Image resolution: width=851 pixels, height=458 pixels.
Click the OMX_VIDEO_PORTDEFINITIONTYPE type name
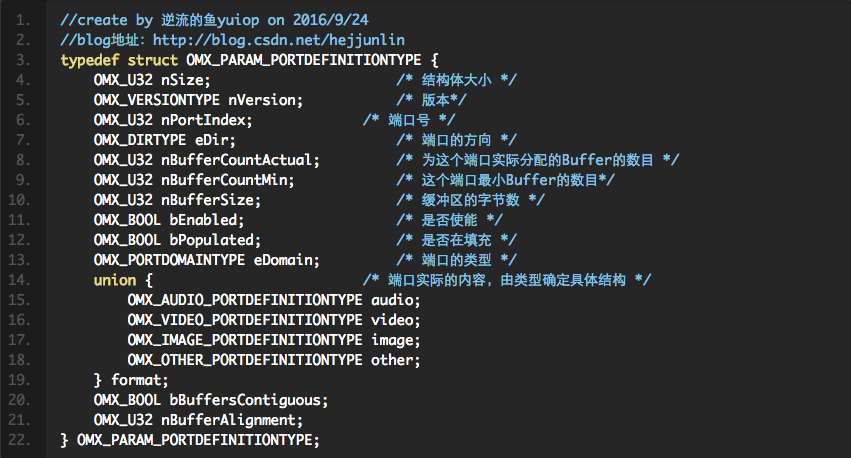pyautogui.click(x=244, y=320)
